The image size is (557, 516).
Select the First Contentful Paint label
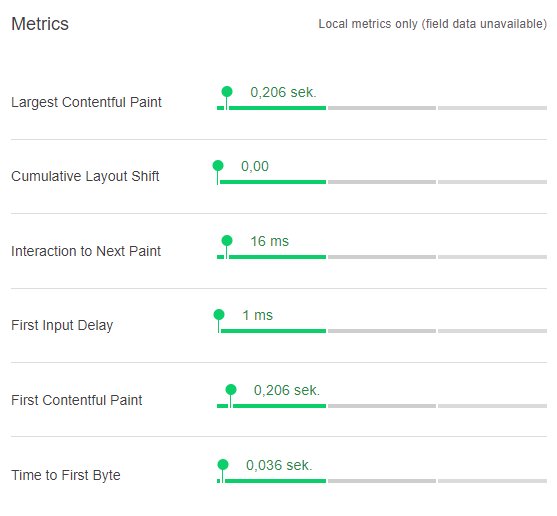(77, 400)
